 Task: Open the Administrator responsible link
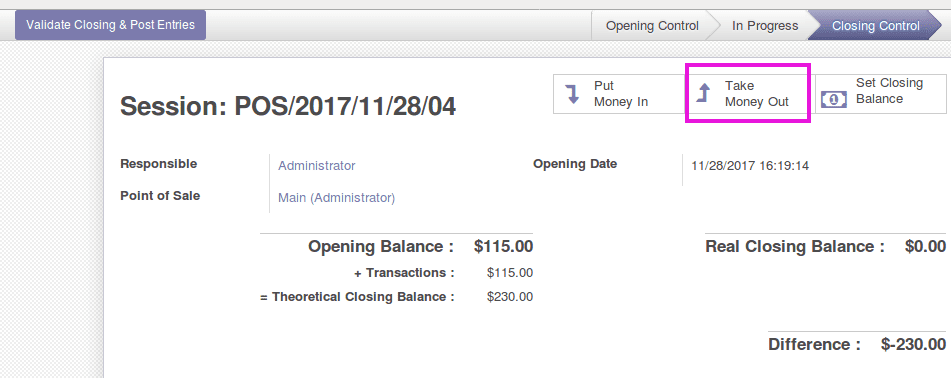[x=317, y=166]
